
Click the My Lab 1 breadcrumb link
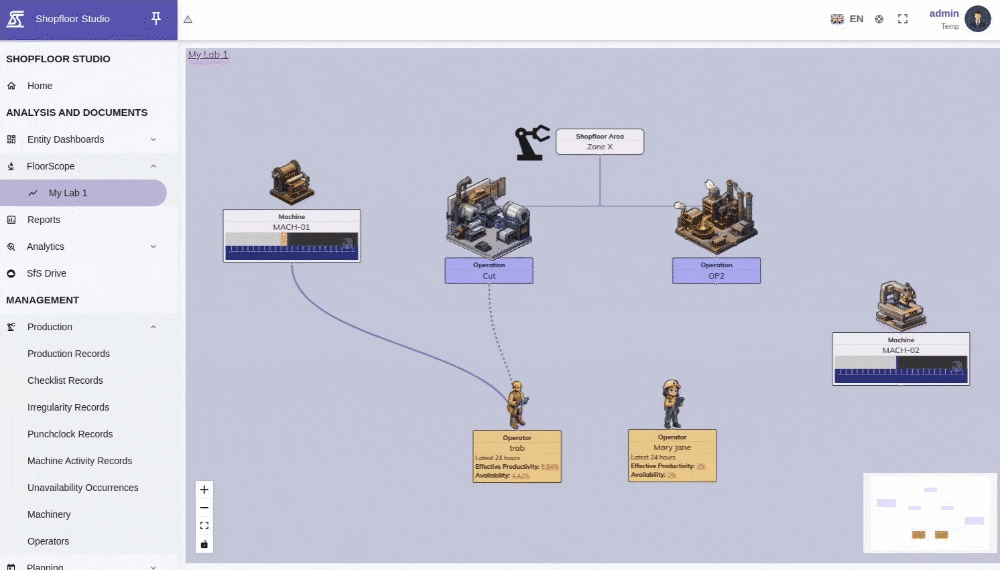click(x=208, y=54)
